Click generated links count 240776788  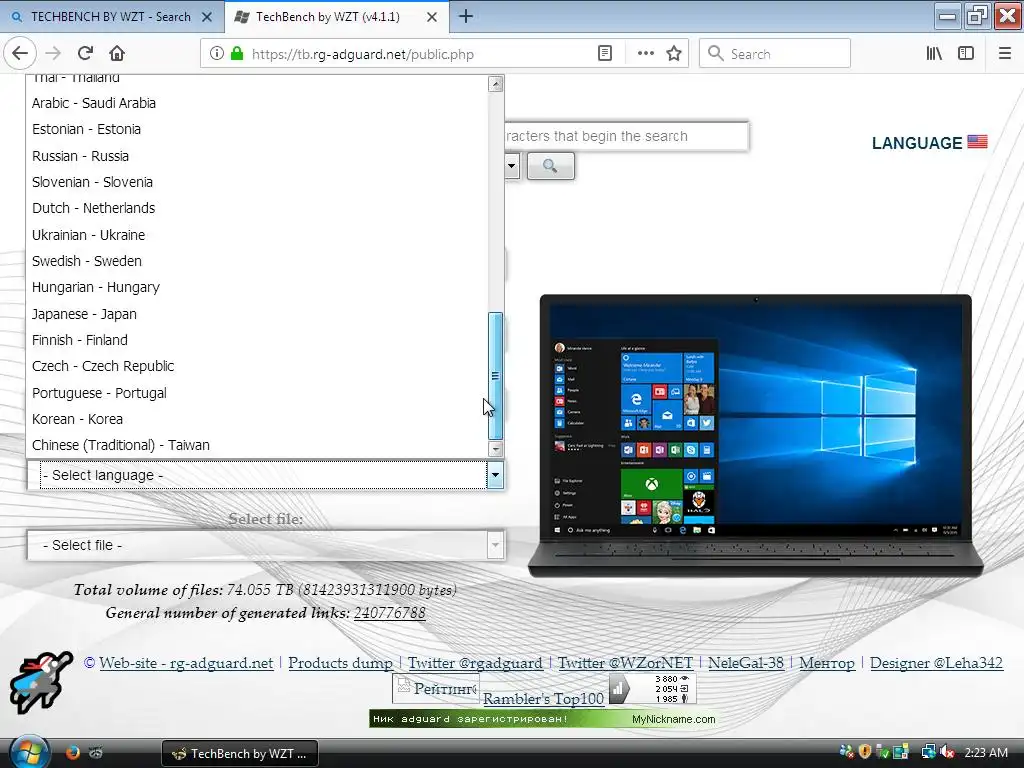click(390, 613)
